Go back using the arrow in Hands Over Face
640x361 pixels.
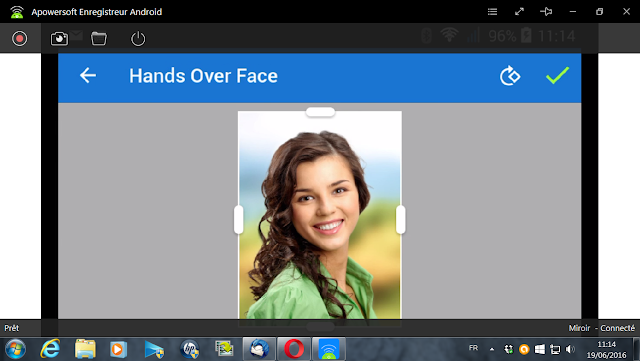(x=88, y=76)
